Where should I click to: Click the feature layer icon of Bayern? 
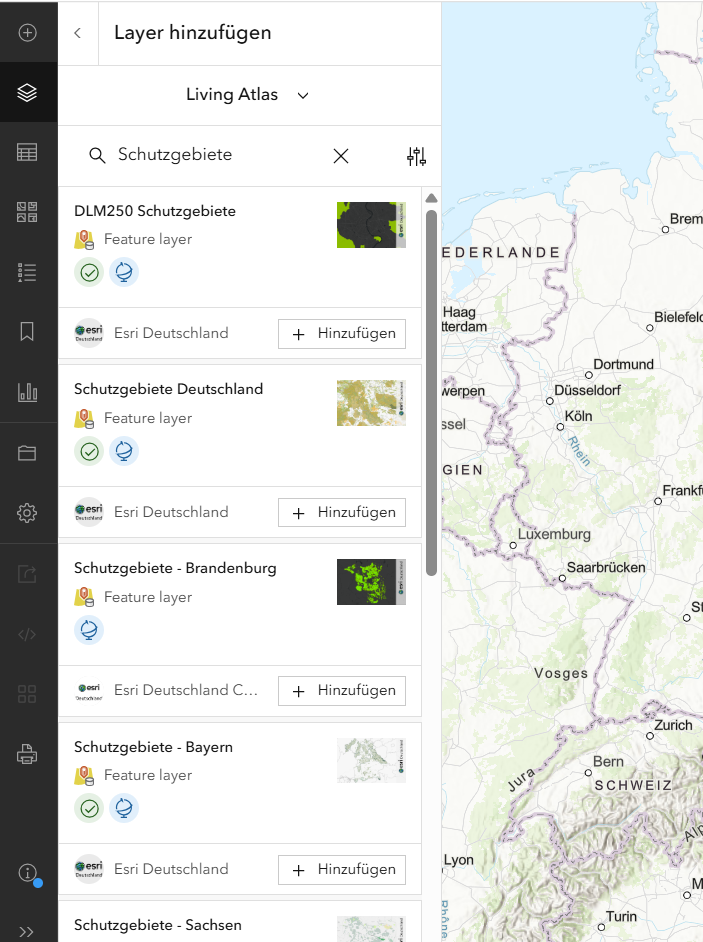coord(84,776)
